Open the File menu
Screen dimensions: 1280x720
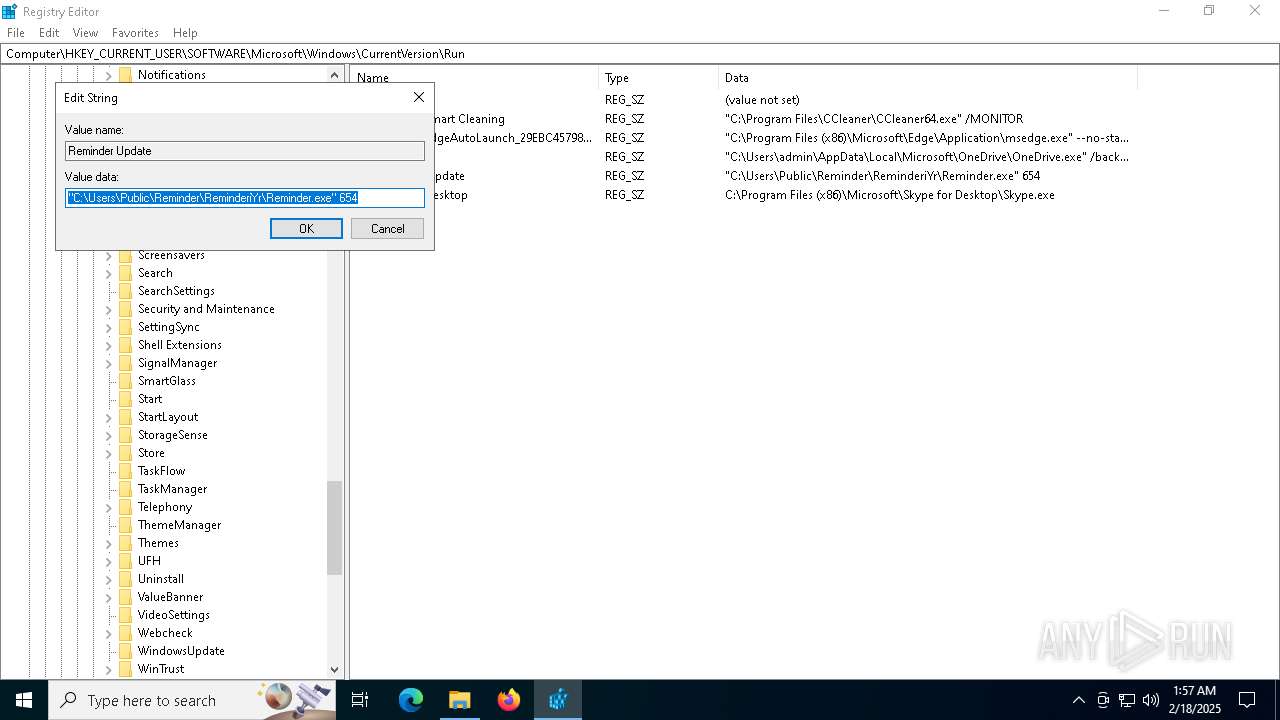16,33
